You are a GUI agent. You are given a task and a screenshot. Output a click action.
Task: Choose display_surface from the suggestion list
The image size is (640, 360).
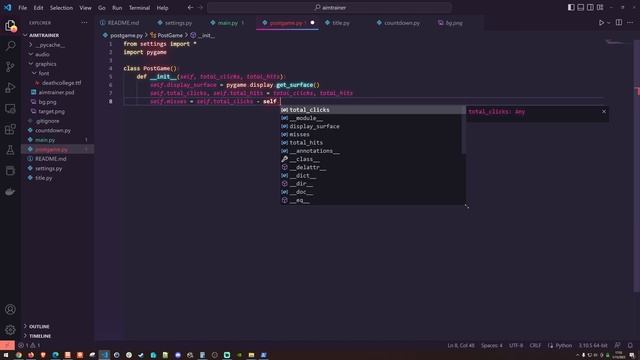[x=371, y=126]
